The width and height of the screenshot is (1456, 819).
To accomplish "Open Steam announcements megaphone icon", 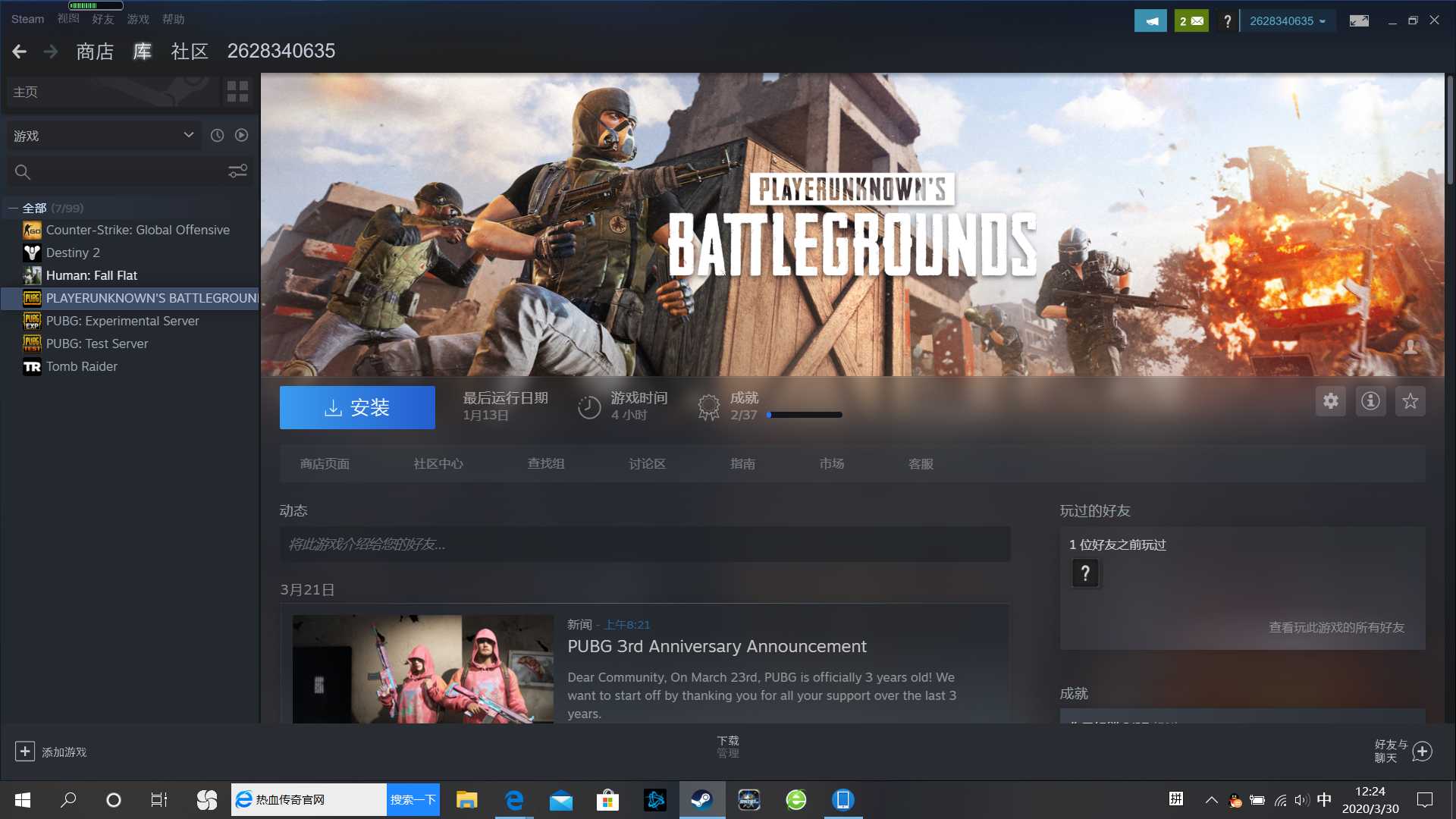I will point(1150,20).
